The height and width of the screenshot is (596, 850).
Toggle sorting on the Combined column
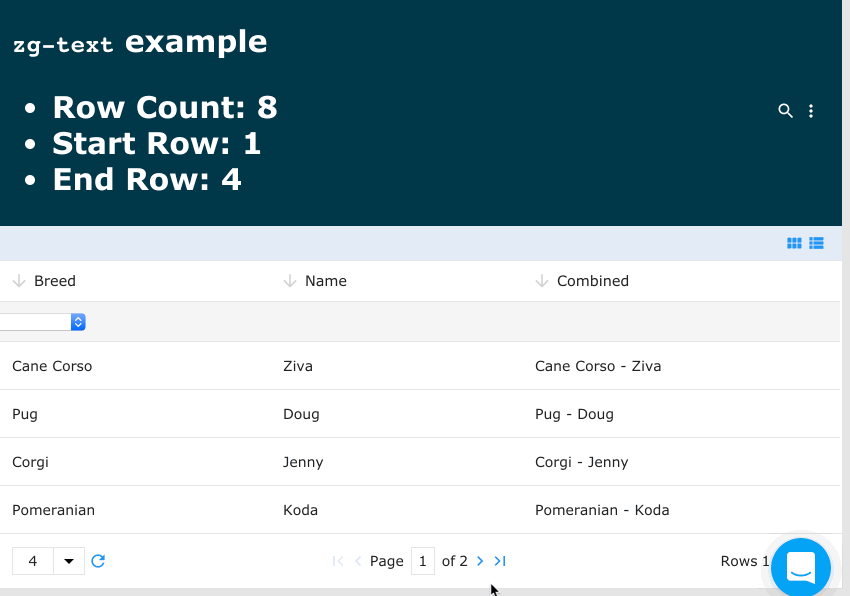coord(594,281)
